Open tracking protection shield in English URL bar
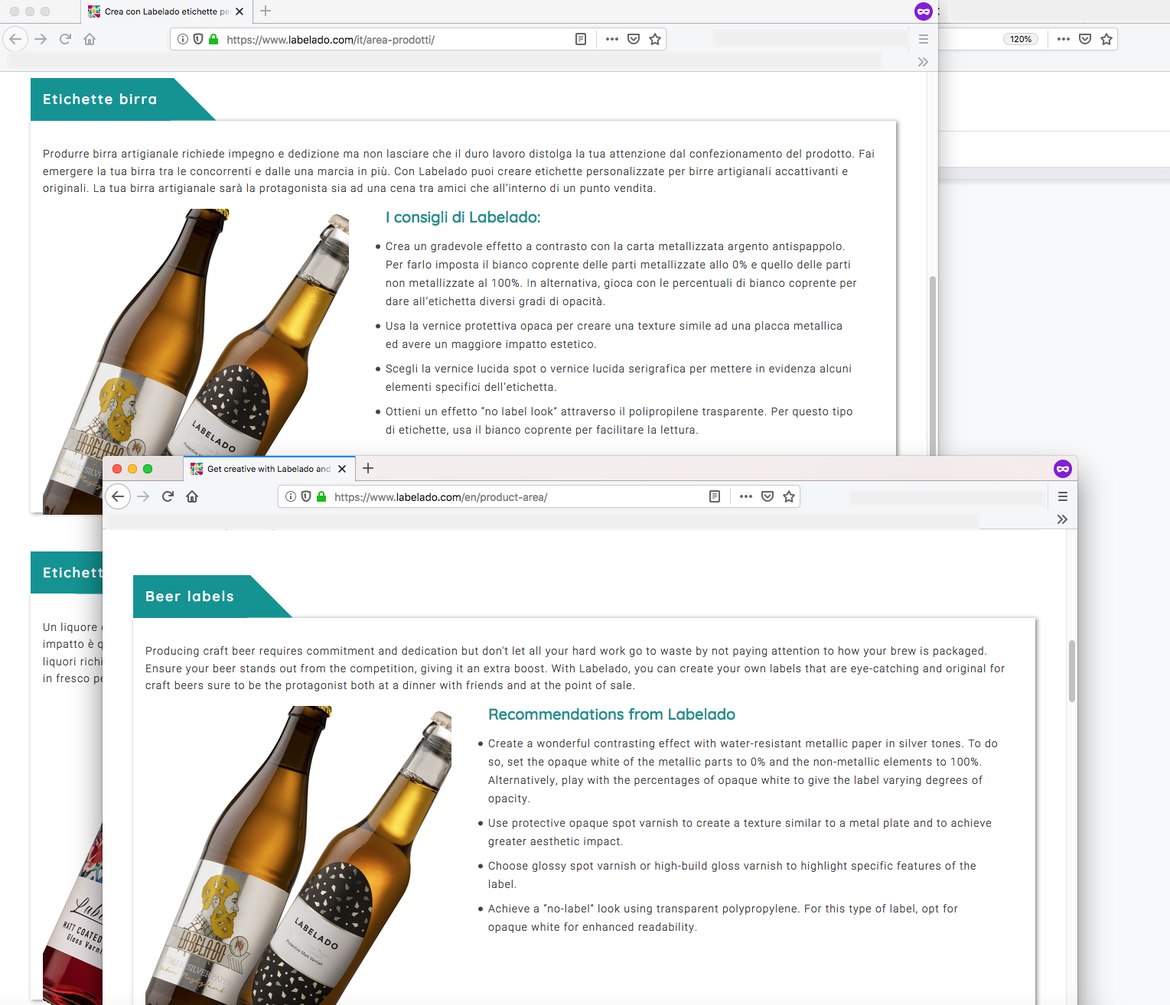The height and width of the screenshot is (1005, 1170). (305, 497)
